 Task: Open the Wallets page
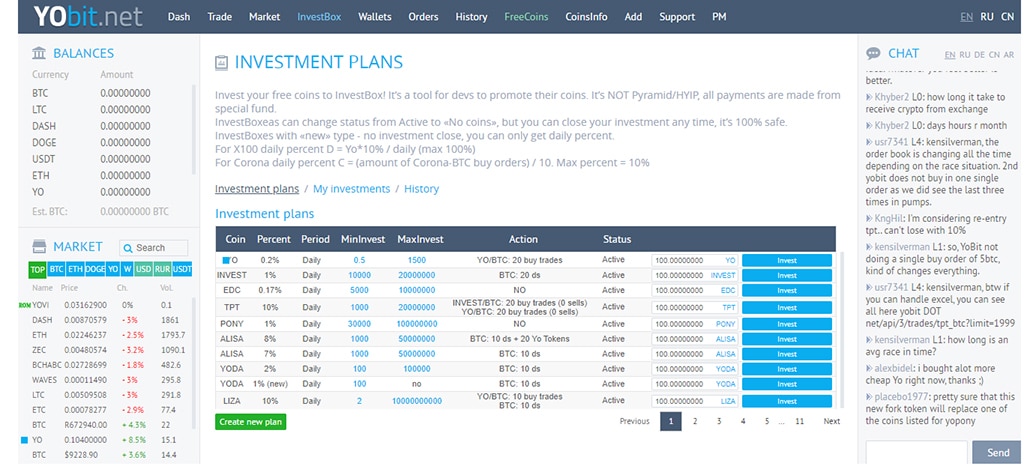(375, 17)
